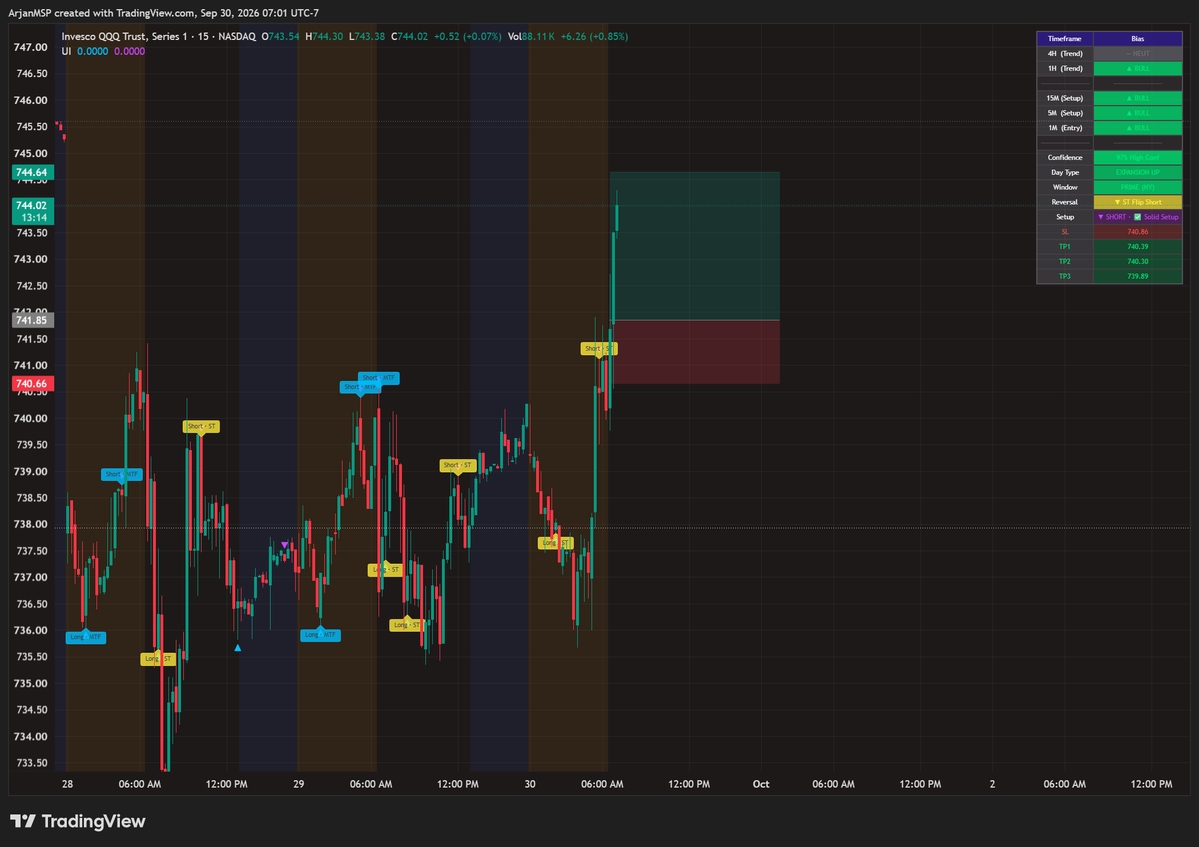Click the 733.50 price axis label
1199x847 pixels.
tap(31, 763)
